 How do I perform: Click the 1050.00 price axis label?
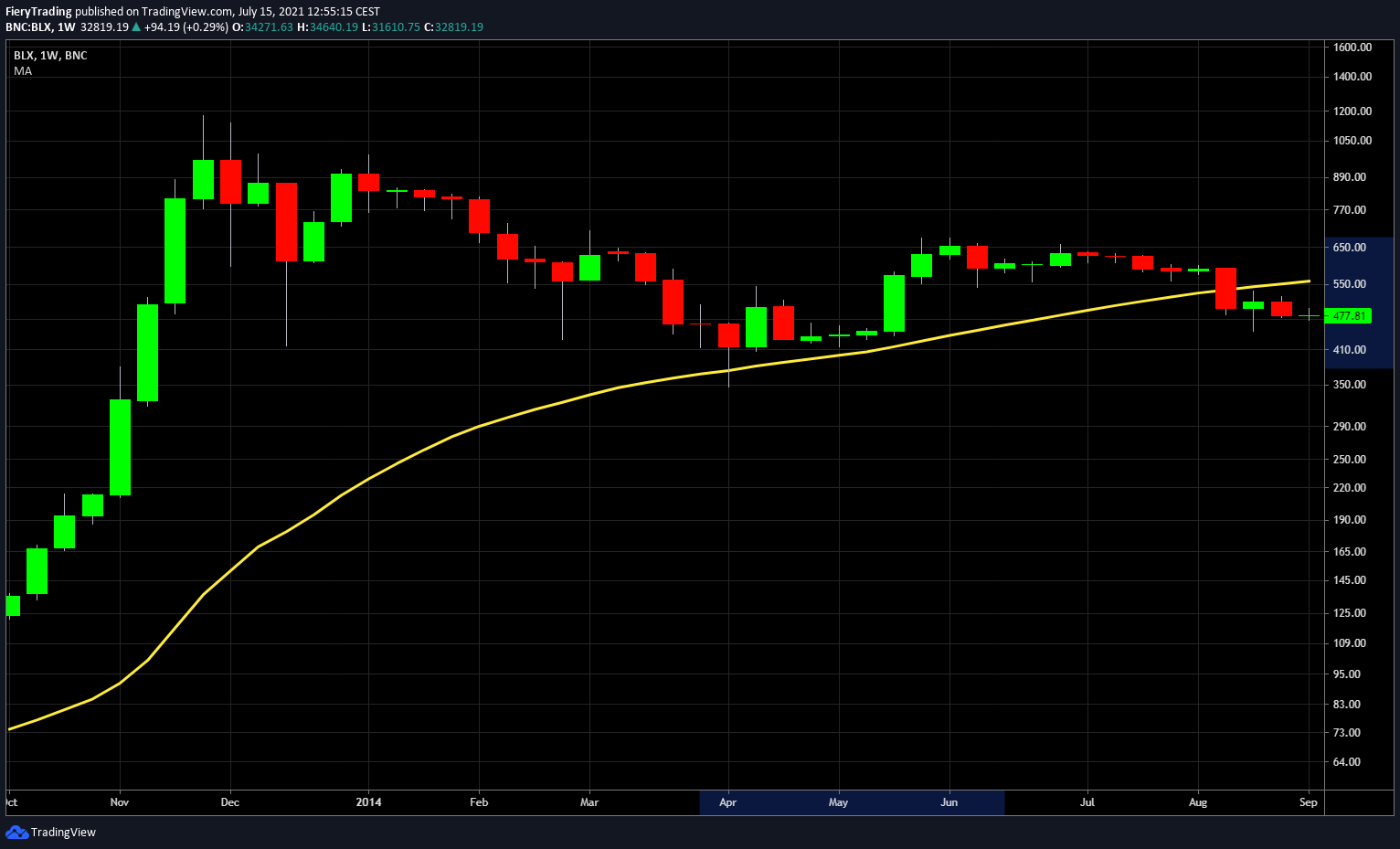click(1352, 141)
